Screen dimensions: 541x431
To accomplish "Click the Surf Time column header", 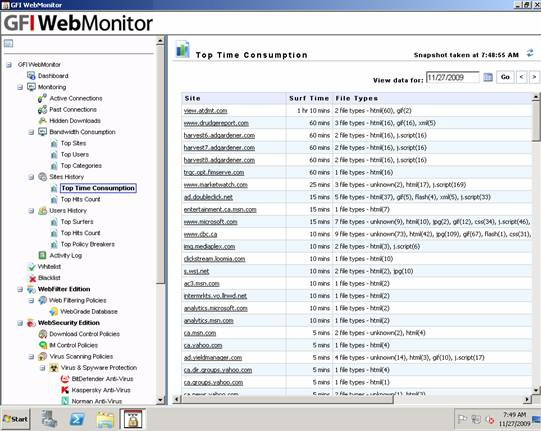I will click(309, 98).
